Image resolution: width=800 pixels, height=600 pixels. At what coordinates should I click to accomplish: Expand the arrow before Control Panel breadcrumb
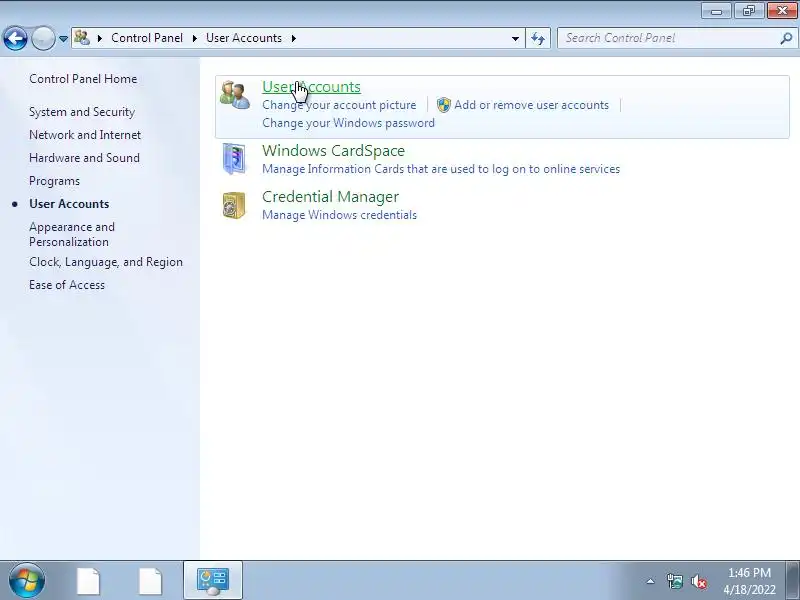pyautogui.click(x=100, y=38)
